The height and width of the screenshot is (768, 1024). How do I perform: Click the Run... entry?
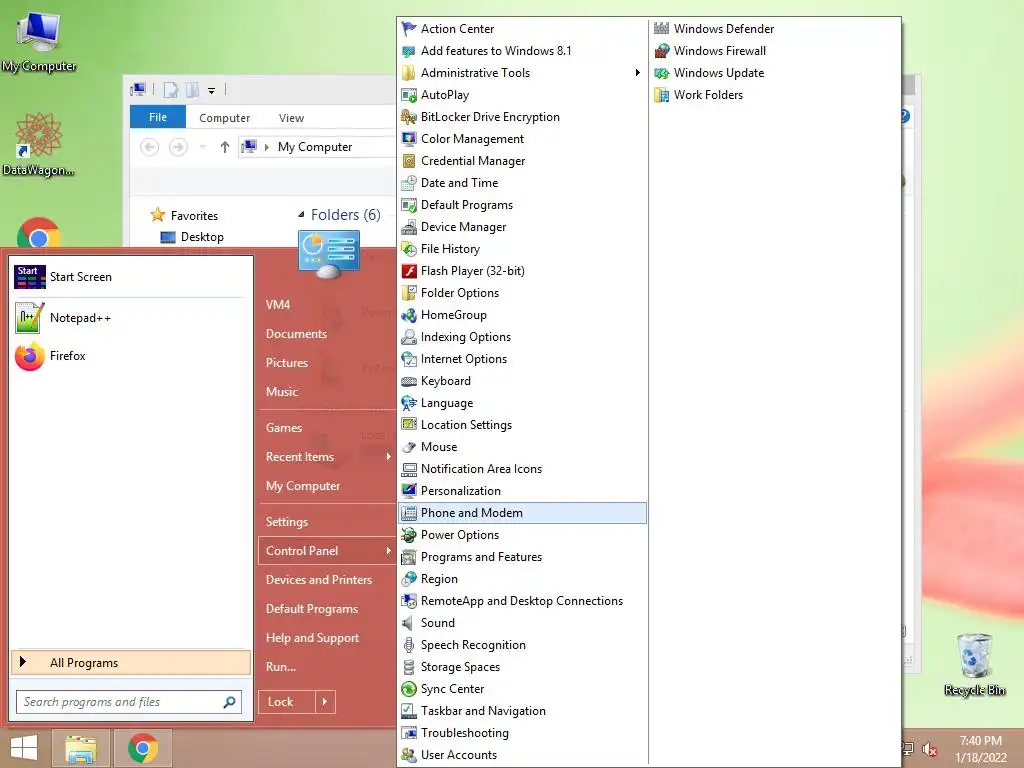point(281,667)
